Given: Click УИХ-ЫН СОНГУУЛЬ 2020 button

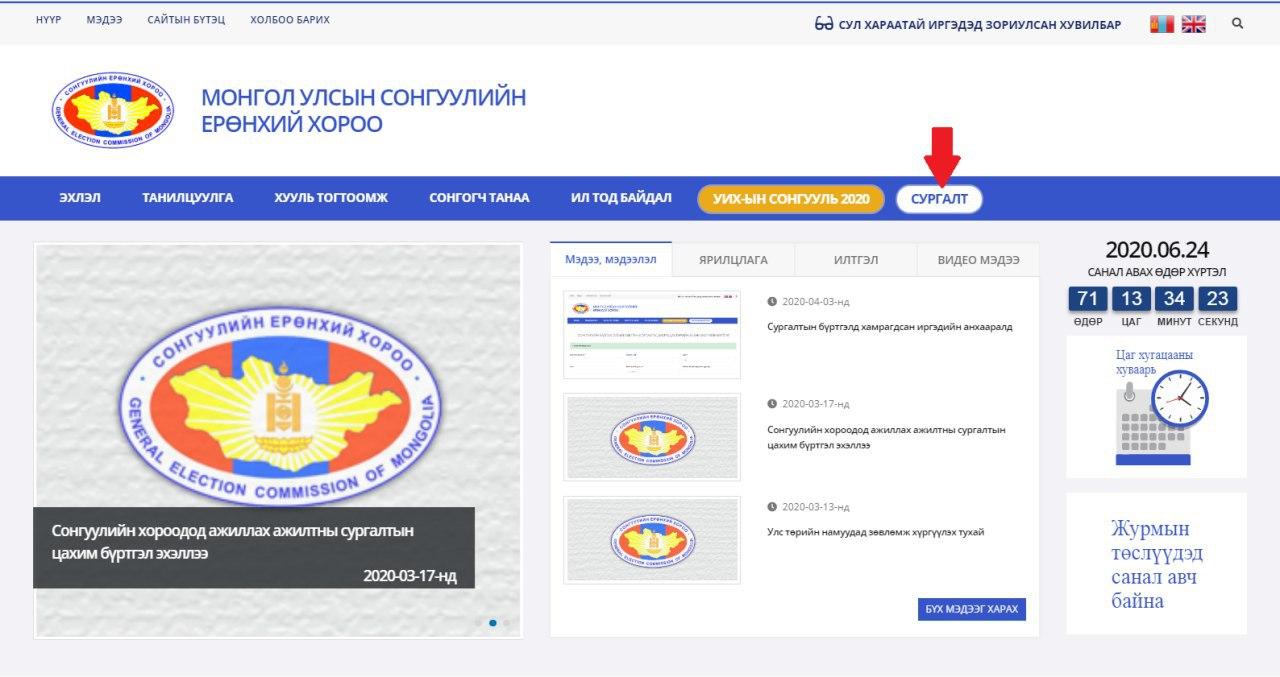Looking at the screenshot, I should click(x=791, y=199).
